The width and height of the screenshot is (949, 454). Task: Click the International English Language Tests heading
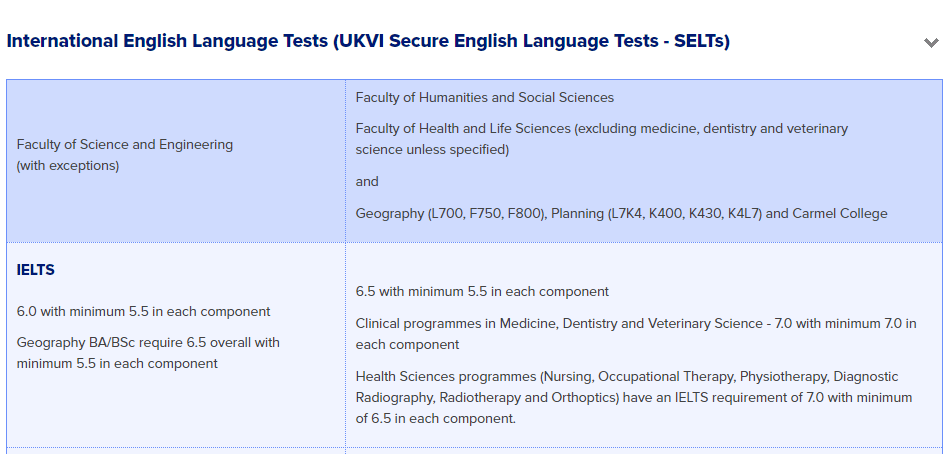click(368, 41)
